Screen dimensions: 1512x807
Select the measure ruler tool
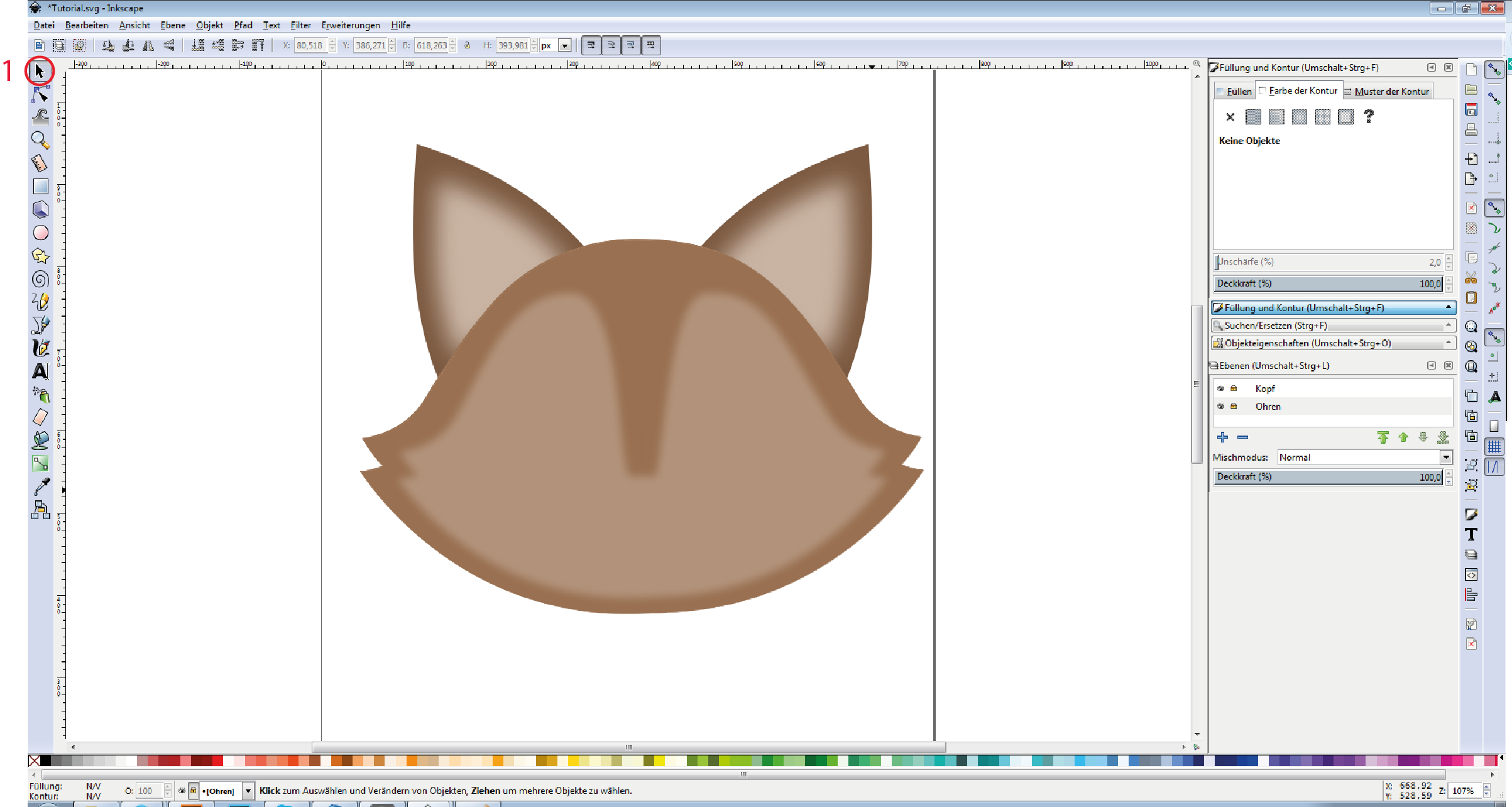point(40,163)
